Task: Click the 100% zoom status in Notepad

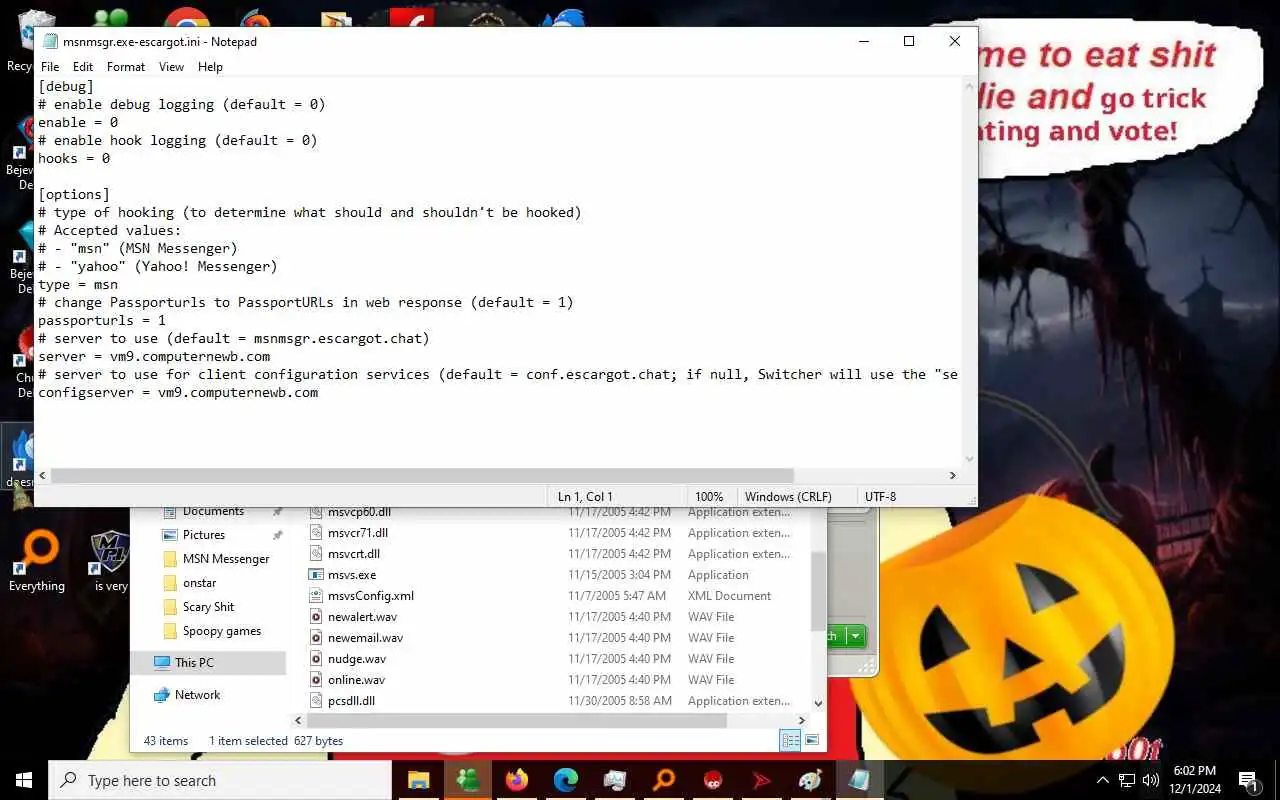Action: coord(709,497)
